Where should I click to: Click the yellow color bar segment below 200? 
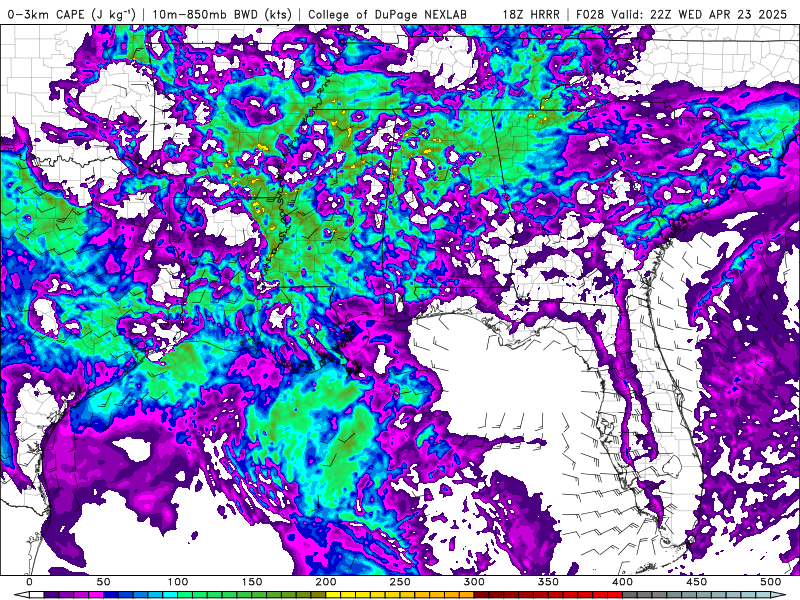click(x=333, y=595)
